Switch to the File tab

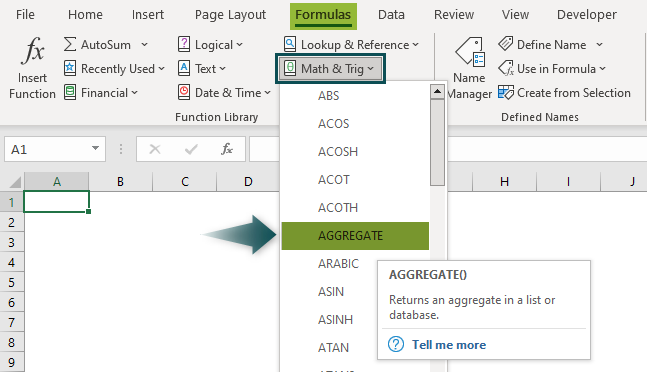[25, 14]
